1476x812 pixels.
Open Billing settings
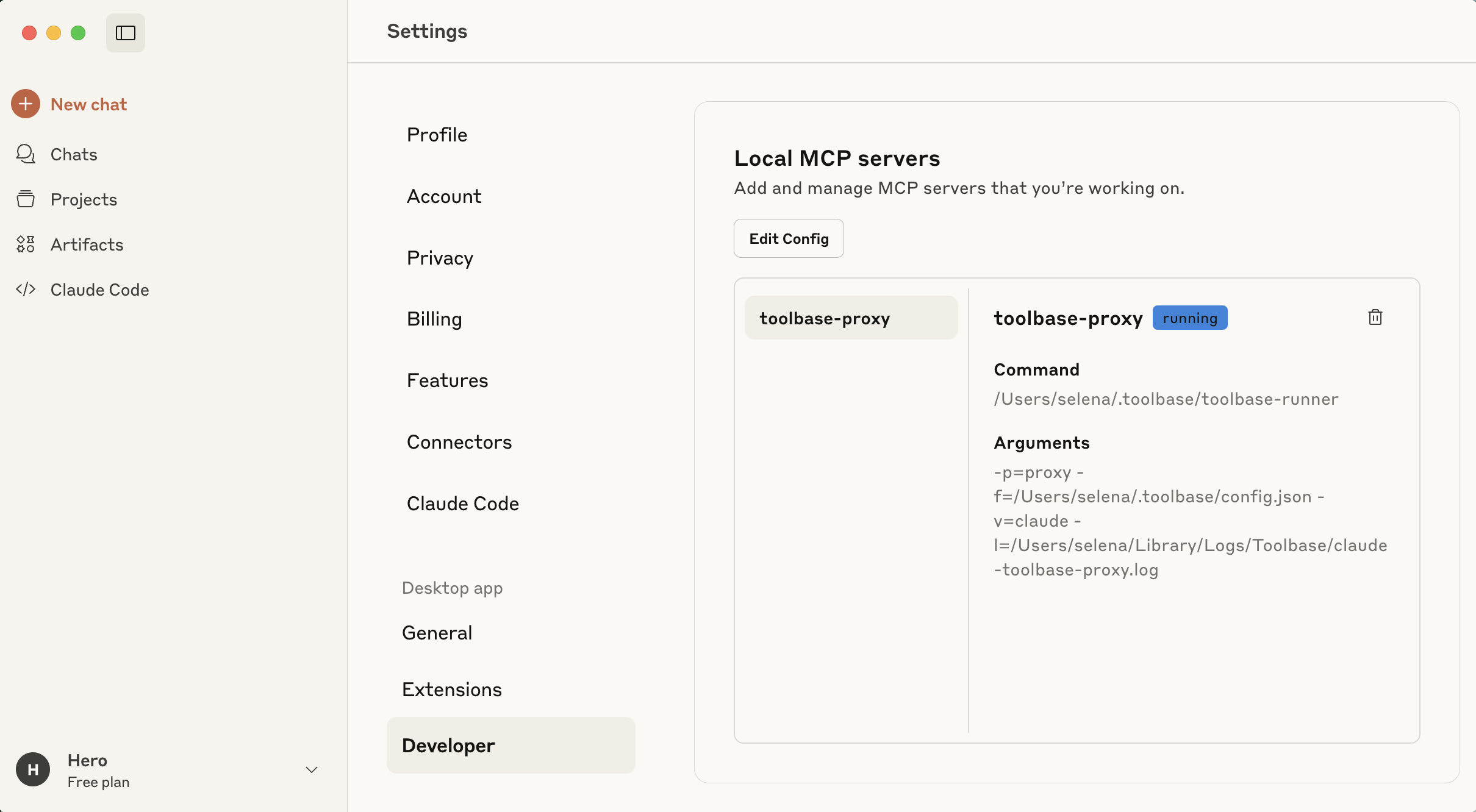click(x=434, y=319)
